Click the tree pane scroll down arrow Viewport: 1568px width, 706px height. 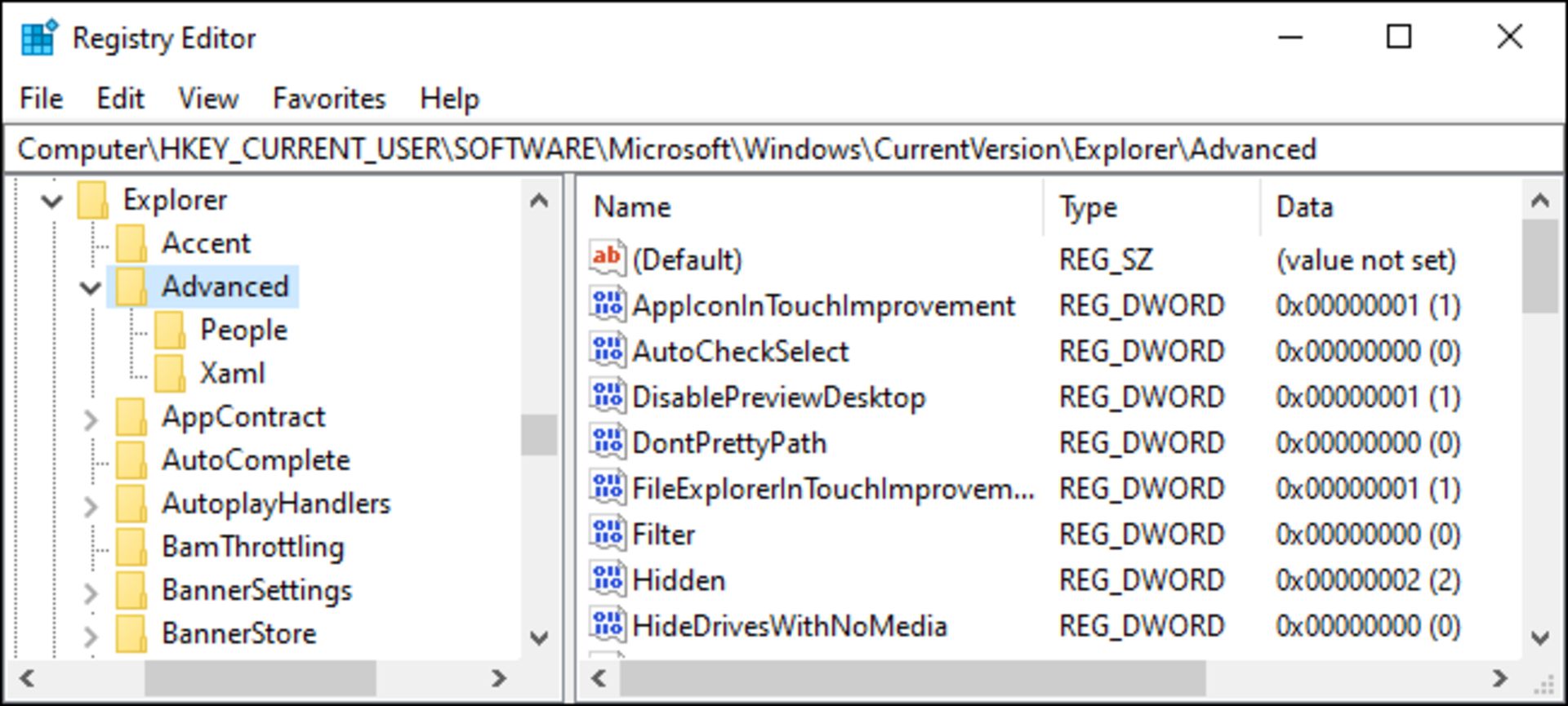click(539, 637)
